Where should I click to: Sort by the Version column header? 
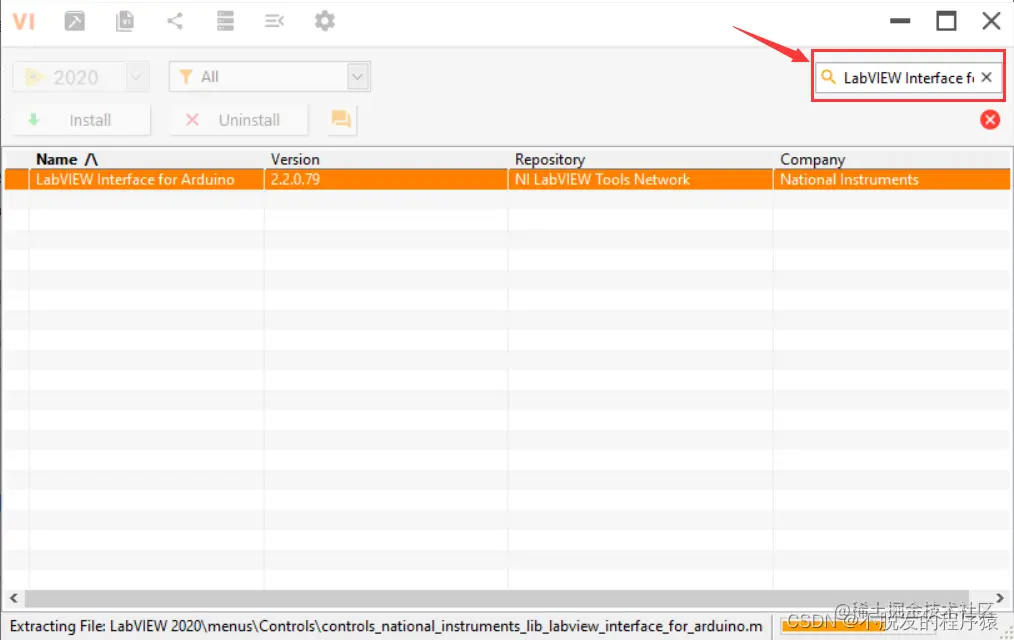386,159
